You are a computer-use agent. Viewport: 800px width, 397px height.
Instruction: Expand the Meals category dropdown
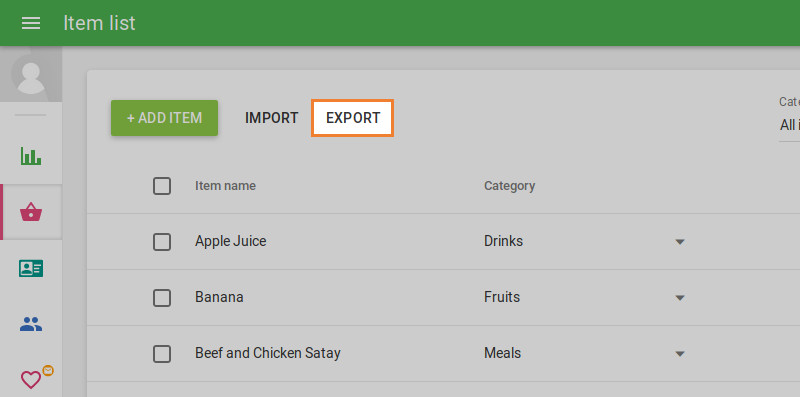click(680, 354)
